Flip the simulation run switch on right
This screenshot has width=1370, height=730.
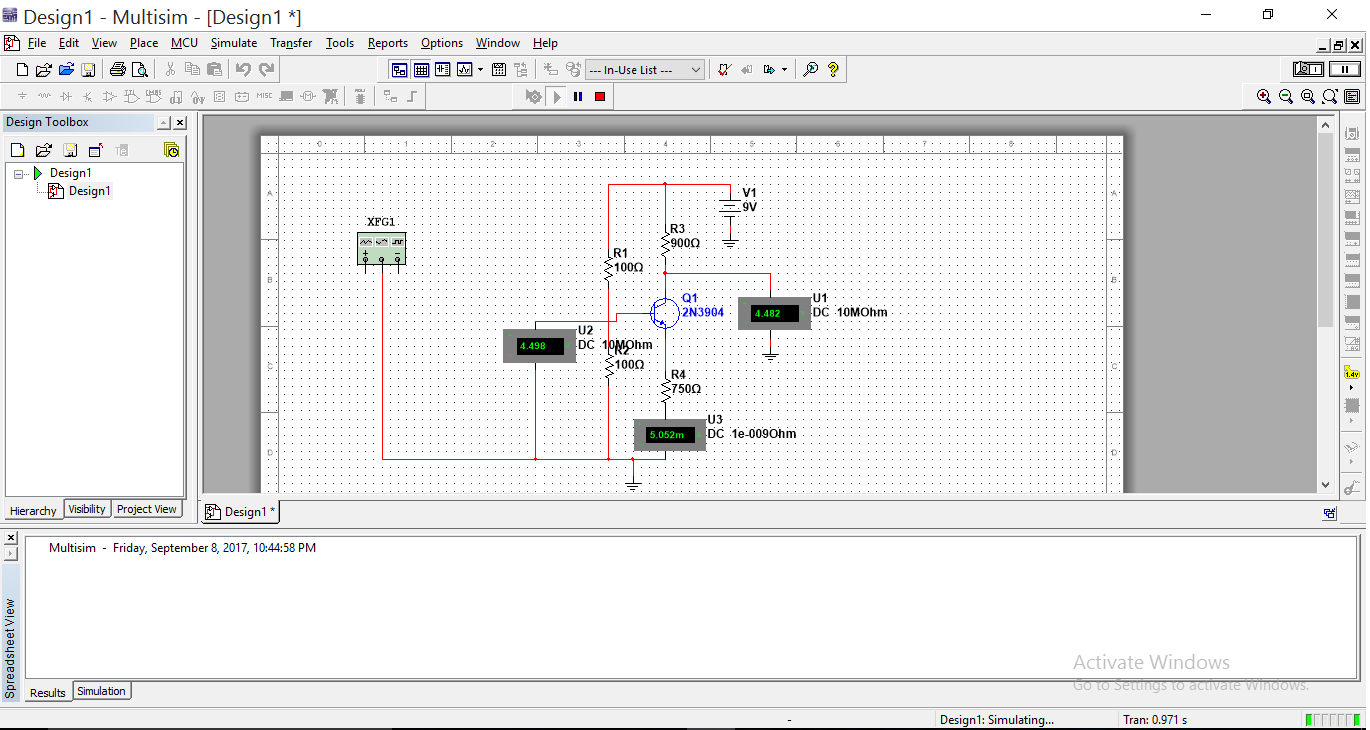point(1308,70)
